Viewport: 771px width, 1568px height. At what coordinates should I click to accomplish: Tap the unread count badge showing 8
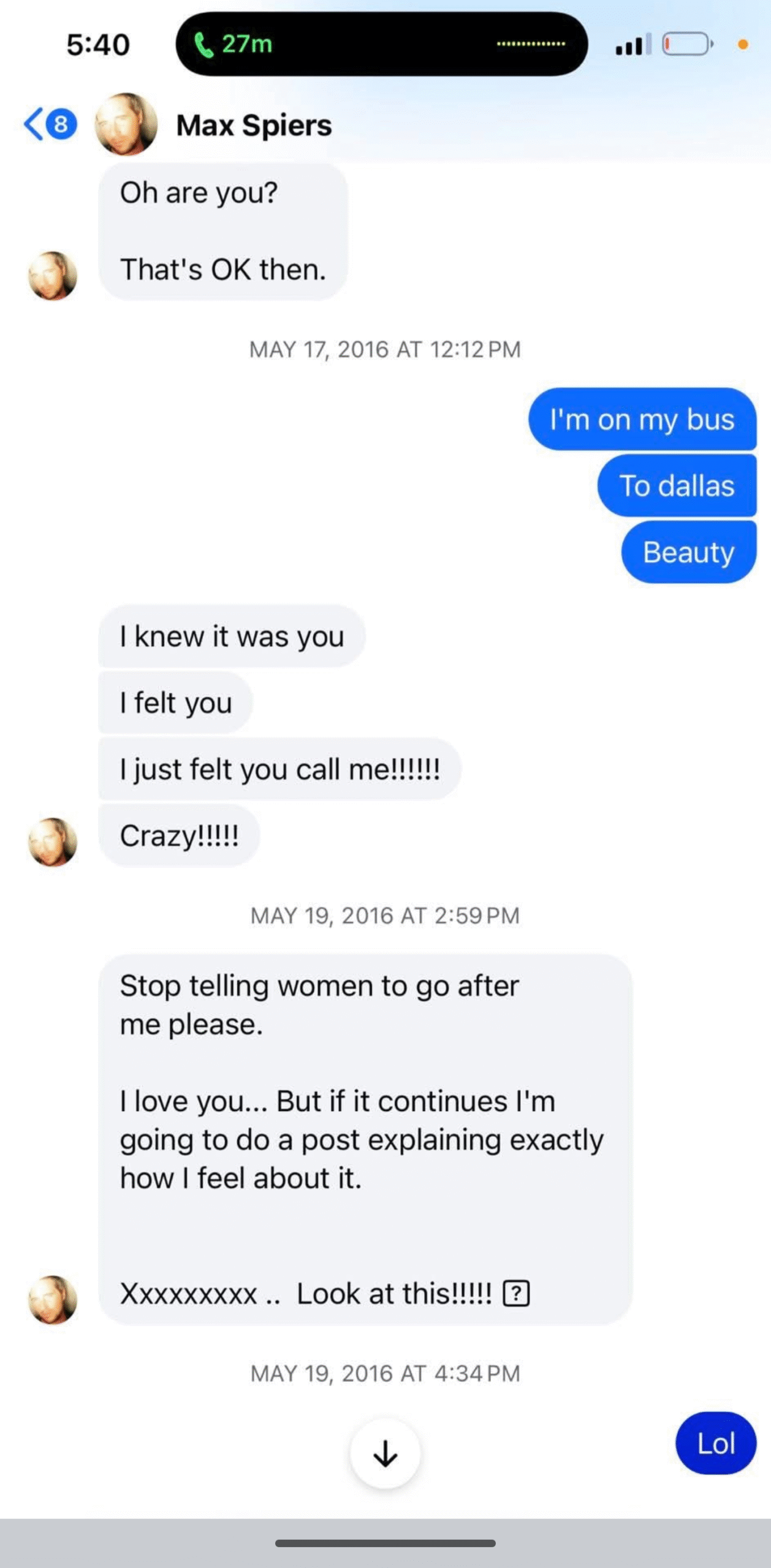pyautogui.click(x=61, y=124)
